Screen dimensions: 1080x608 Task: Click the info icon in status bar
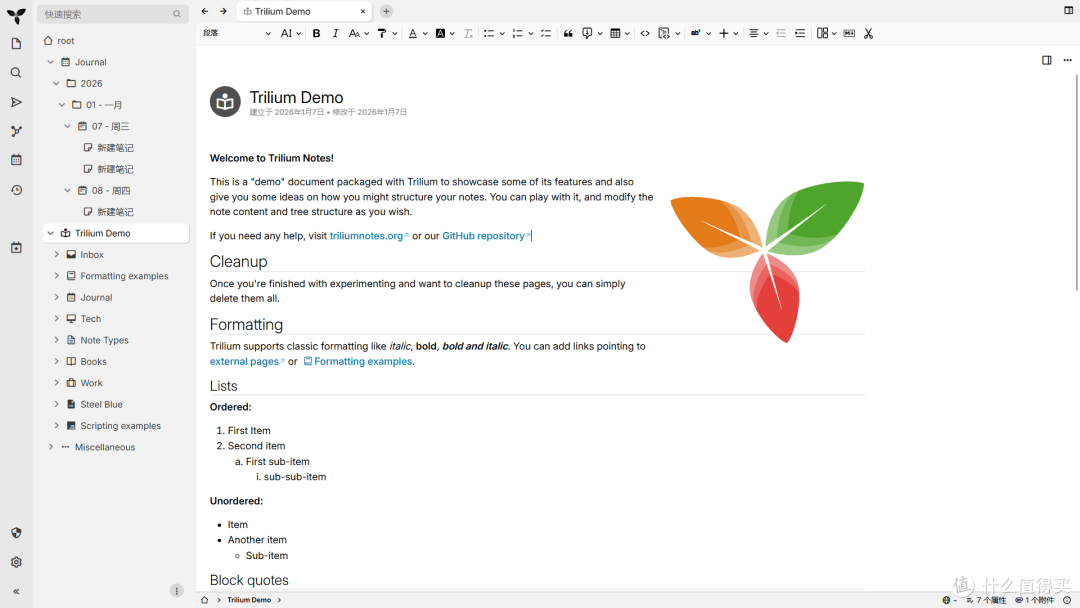(1067, 600)
